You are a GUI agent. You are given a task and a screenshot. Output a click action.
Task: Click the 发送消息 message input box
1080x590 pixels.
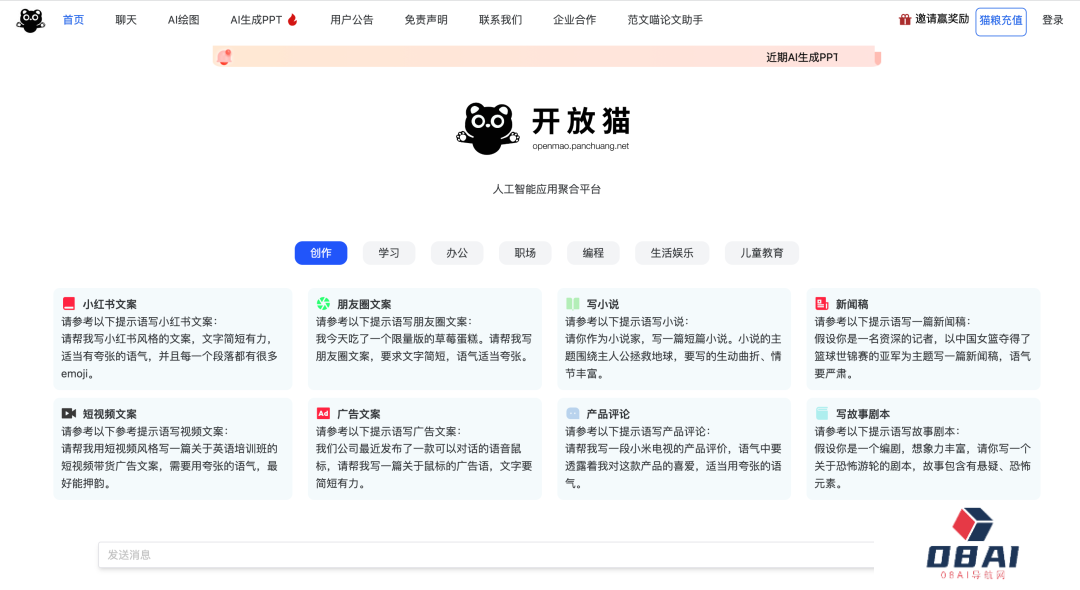pyautogui.click(x=488, y=554)
